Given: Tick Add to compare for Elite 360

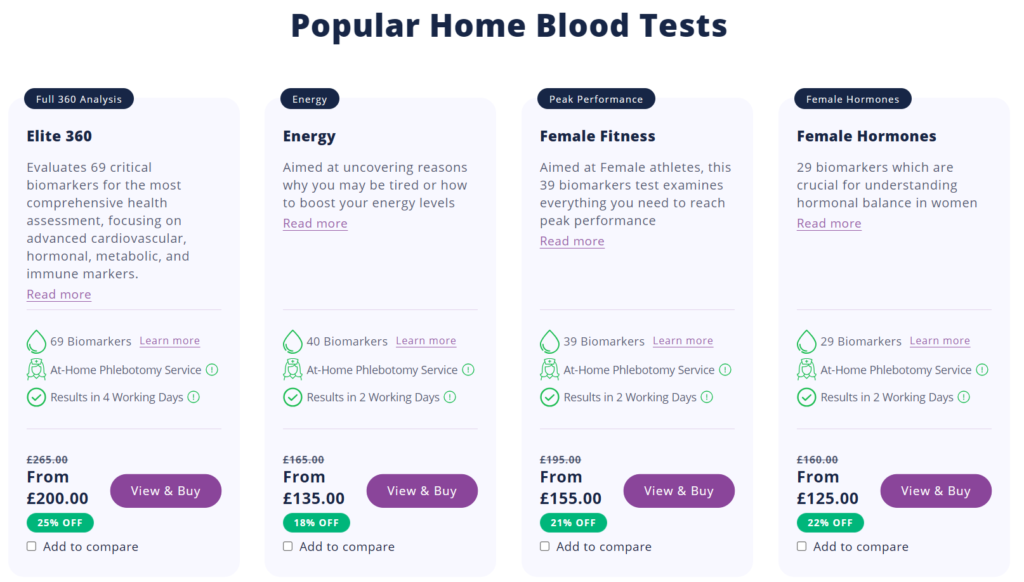Looking at the screenshot, I should (x=31, y=546).
